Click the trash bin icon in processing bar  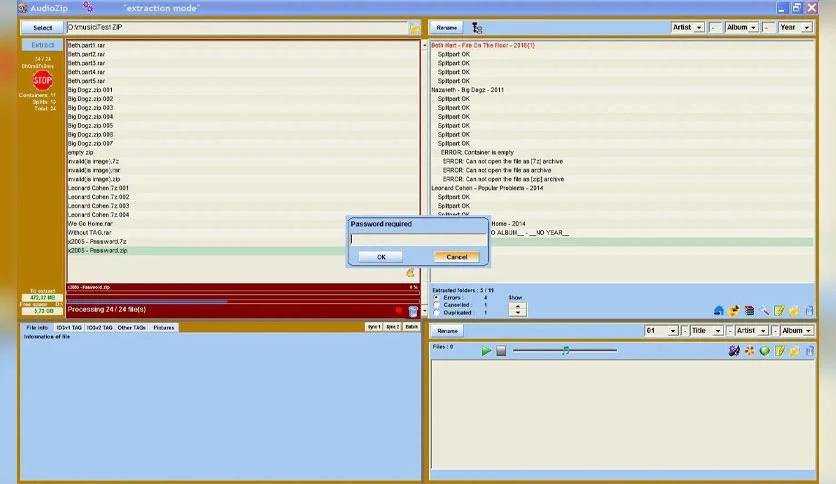click(413, 310)
